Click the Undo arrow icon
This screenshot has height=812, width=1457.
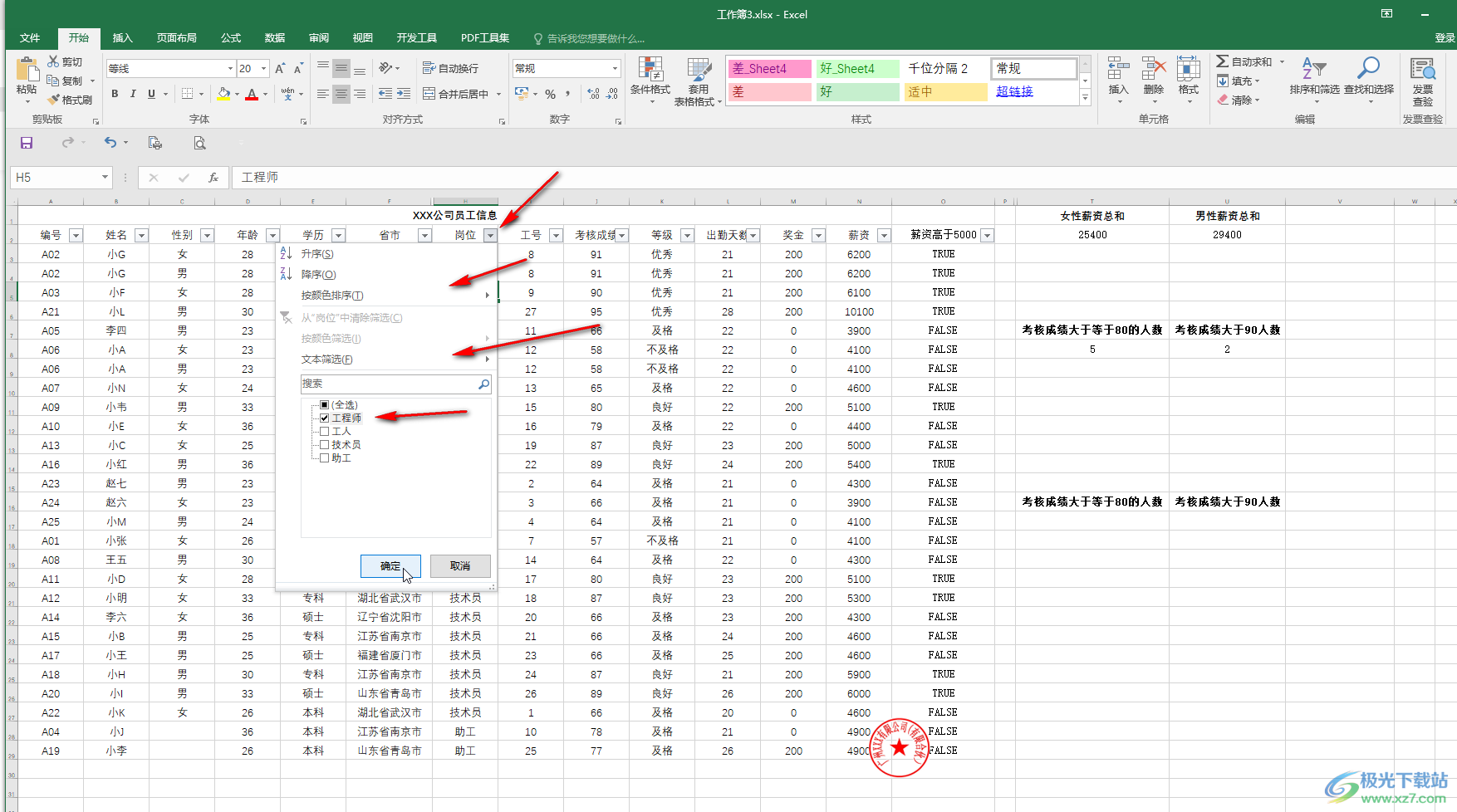coord(110,143)
